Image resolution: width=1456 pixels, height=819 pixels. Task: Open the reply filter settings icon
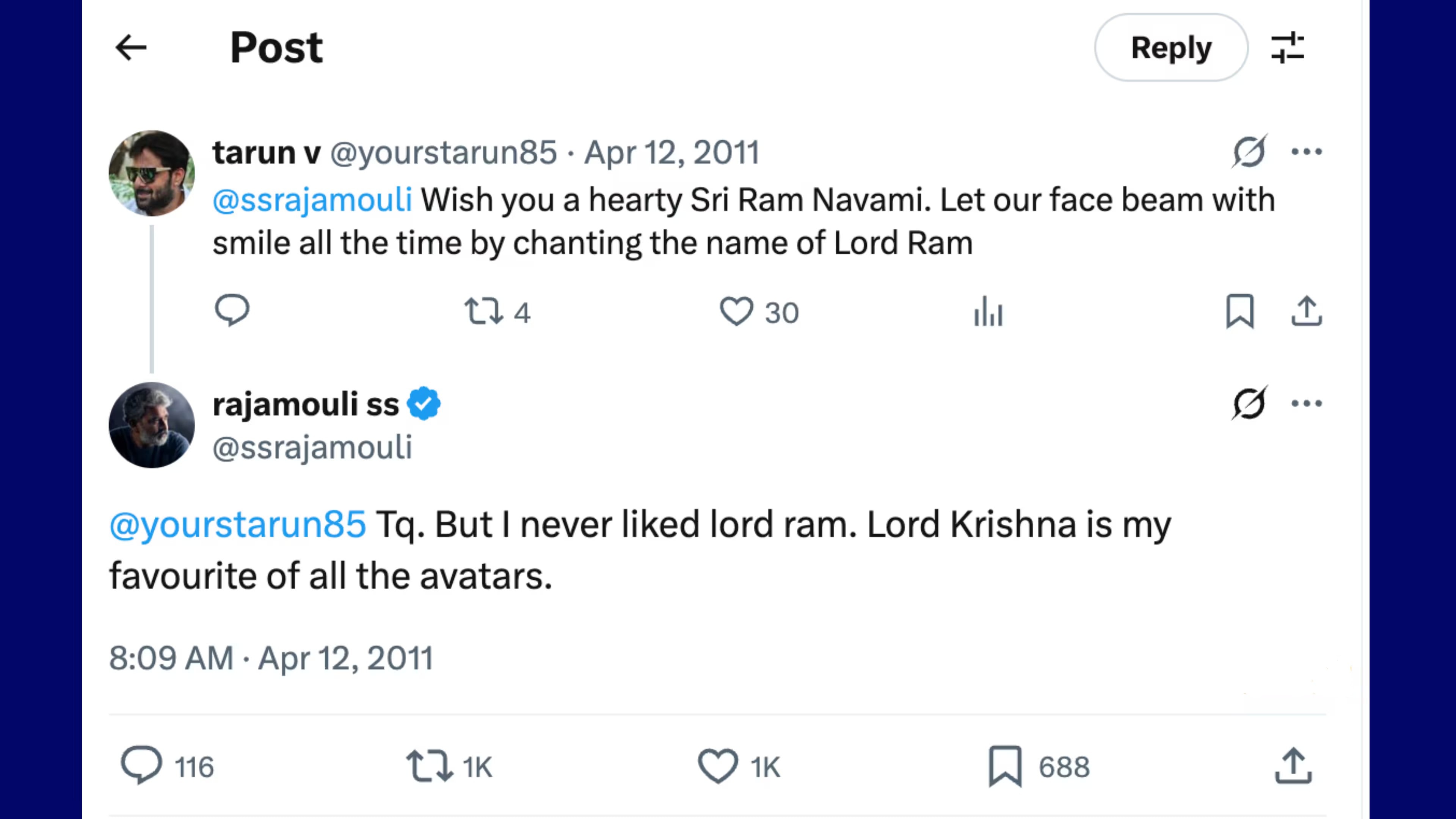(1287, 47)
